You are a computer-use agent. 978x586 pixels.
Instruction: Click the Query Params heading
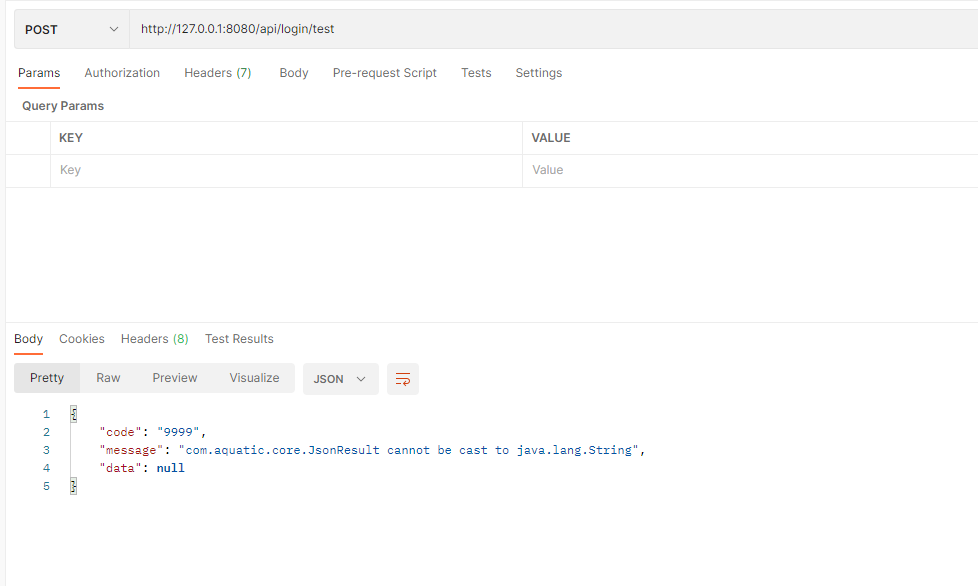pyautogui.click(x=63, y=106)
